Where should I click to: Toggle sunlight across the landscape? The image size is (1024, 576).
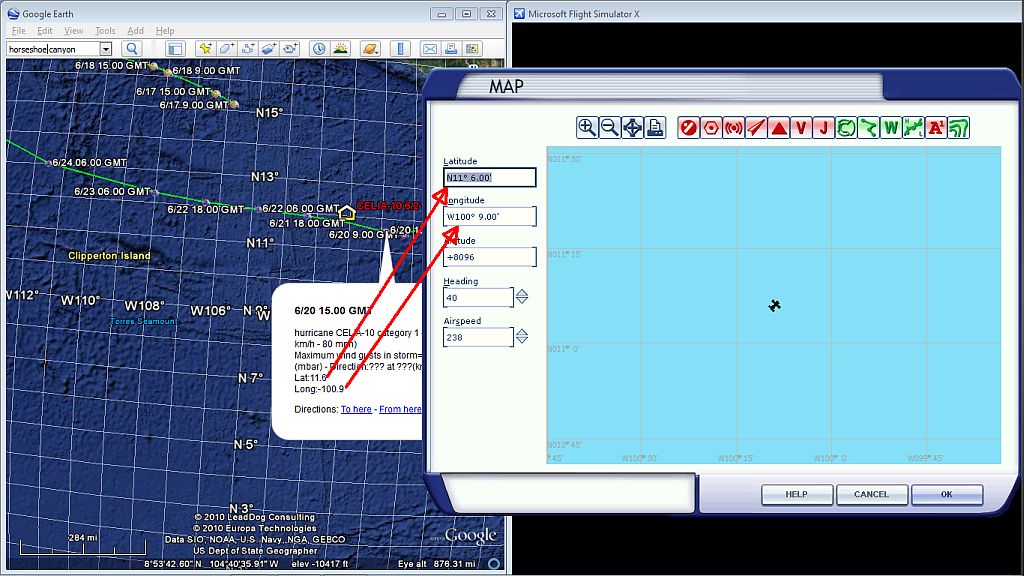(340, 49)
